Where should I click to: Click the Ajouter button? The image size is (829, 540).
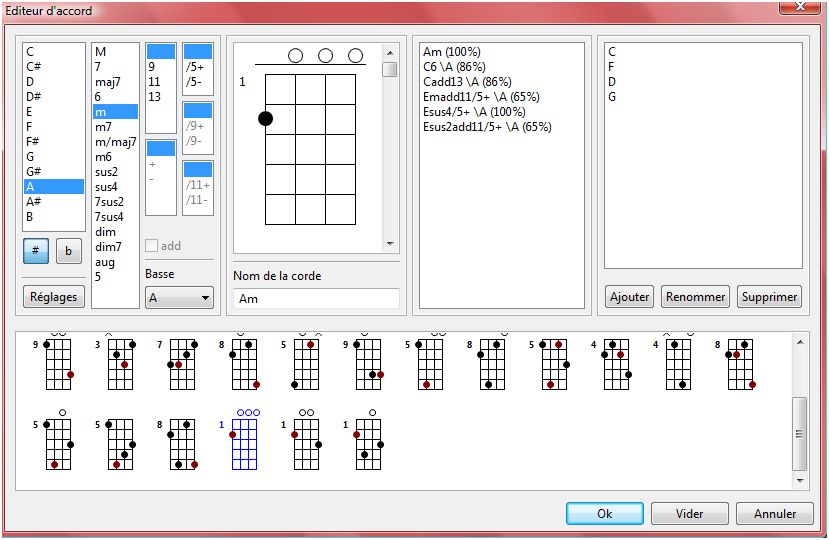[x=629, y=297]
